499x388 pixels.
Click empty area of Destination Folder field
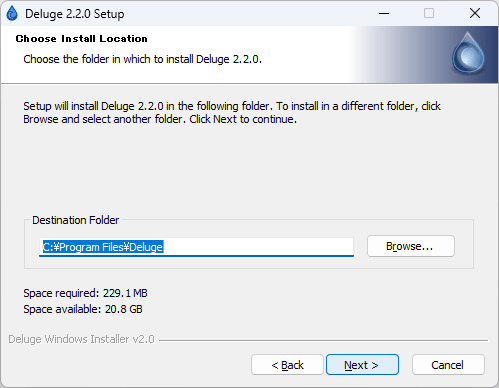pos(258,247)
